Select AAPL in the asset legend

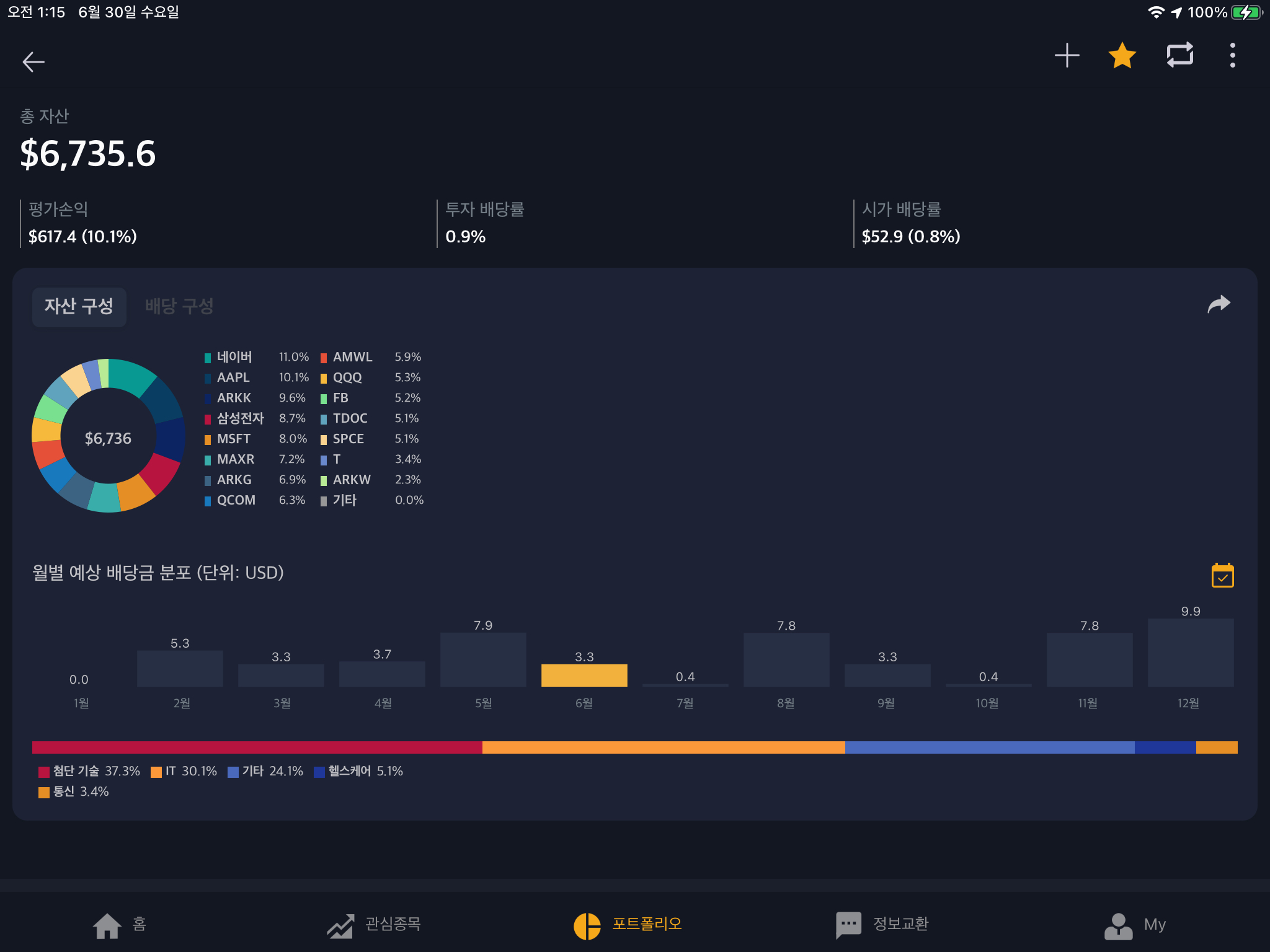click(x=233, y=377)
